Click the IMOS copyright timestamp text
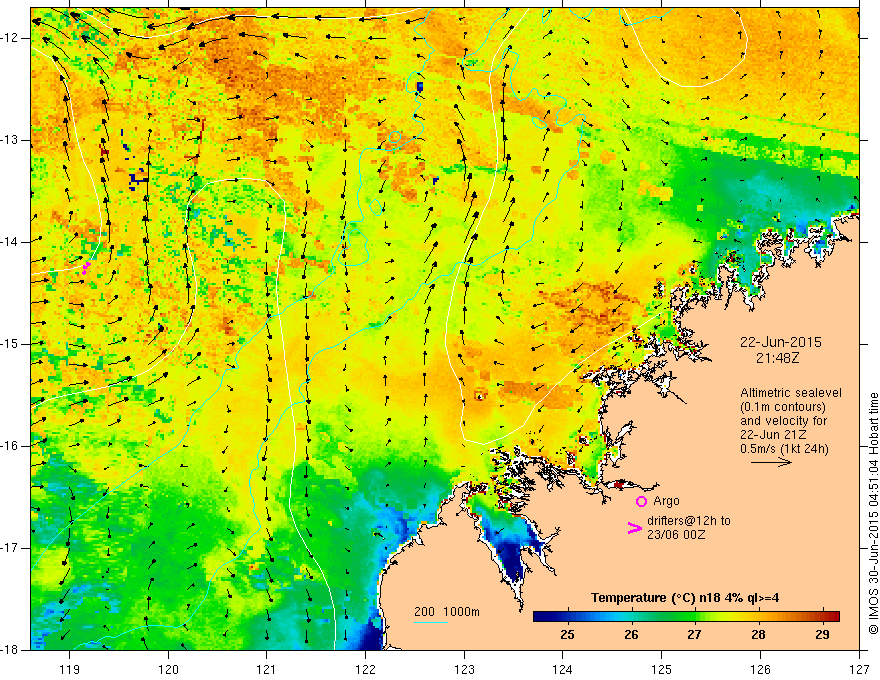The width and height of the screenshot is (880, 680). tap(873, 513)
